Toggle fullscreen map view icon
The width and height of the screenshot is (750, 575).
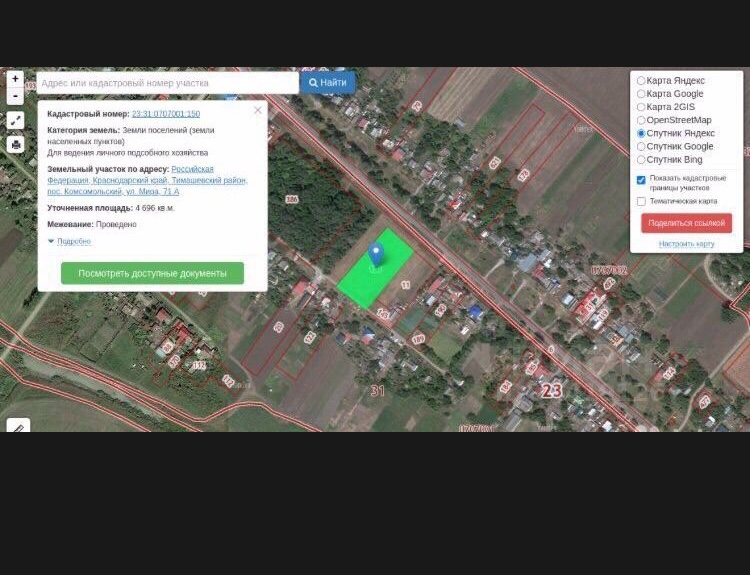(15, 120)
